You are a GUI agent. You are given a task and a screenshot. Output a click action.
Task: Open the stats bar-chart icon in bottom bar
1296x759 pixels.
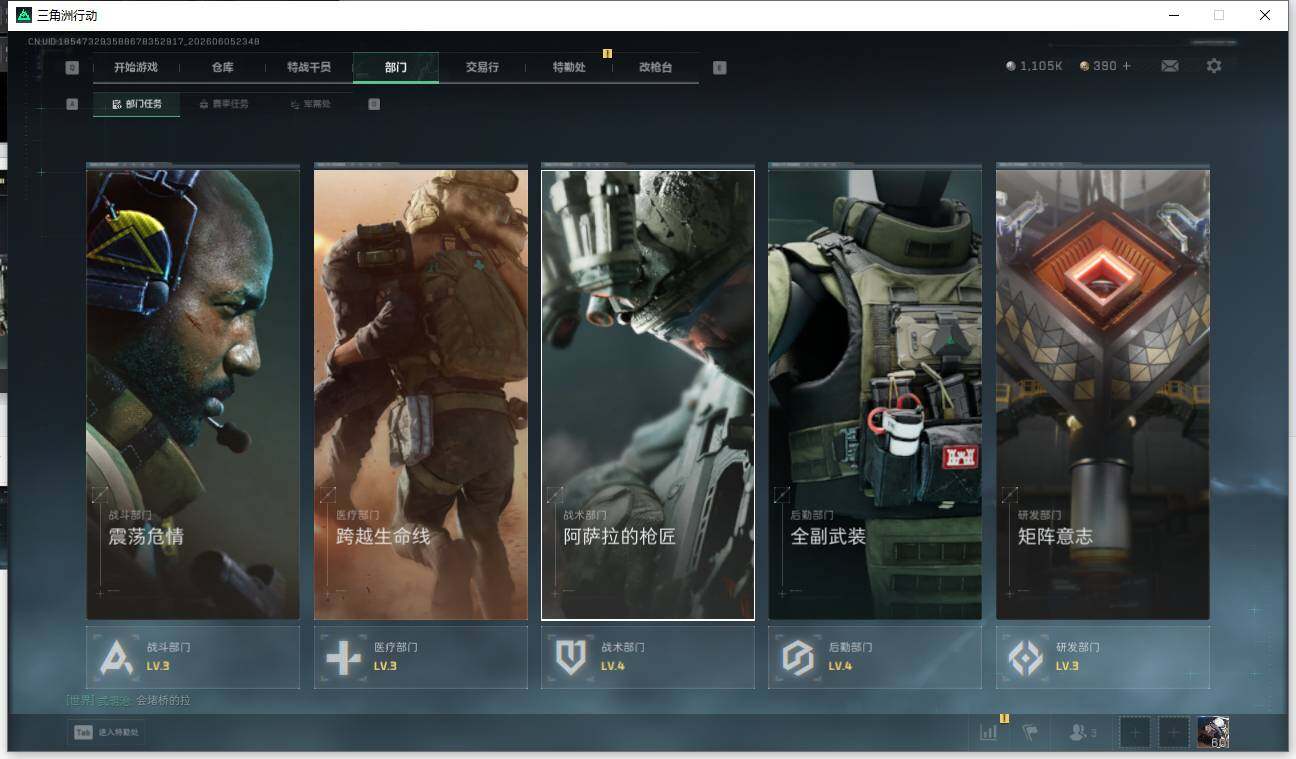pyautogui.click(x=988, y=732)
